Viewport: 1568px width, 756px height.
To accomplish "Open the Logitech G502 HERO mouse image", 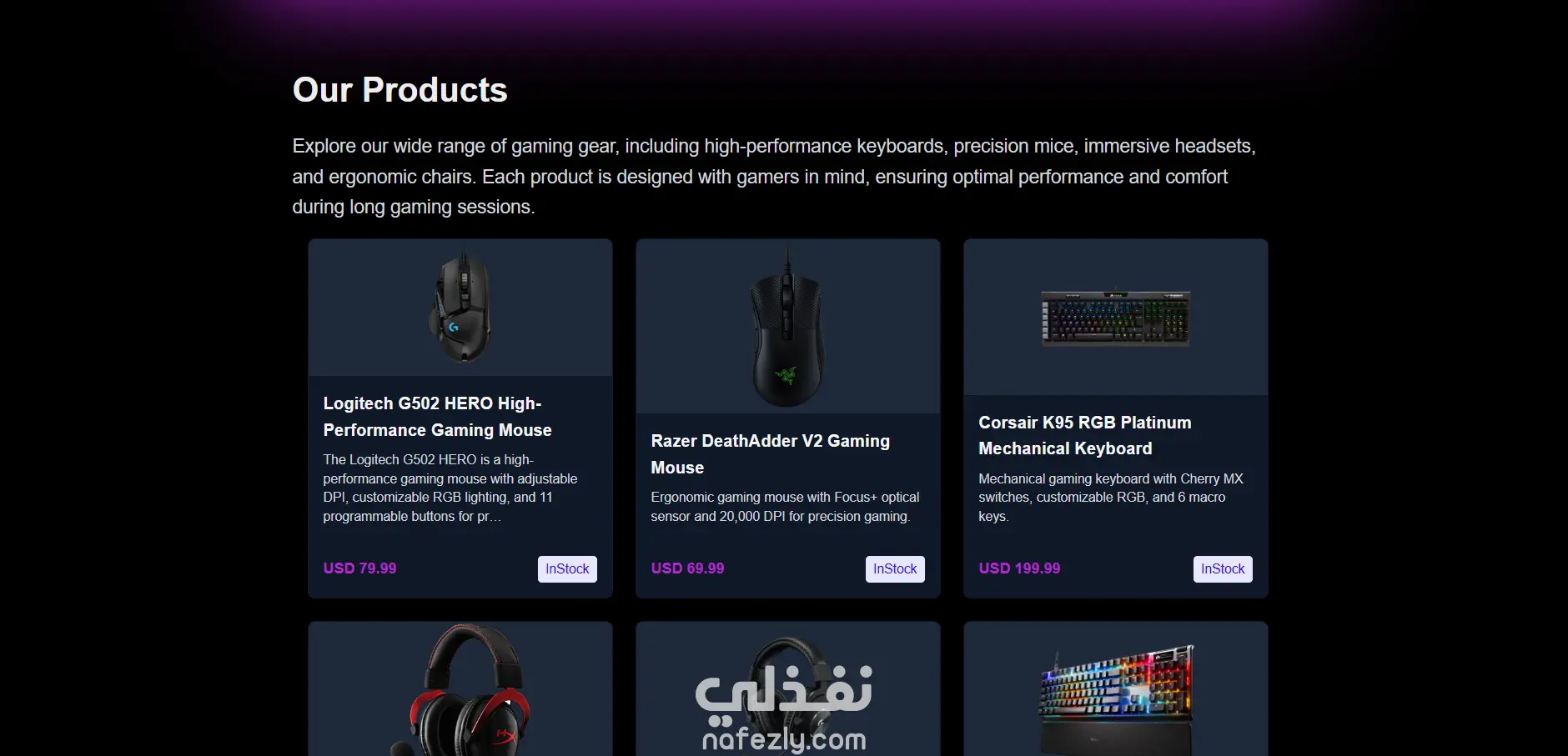I will [460, 308].
